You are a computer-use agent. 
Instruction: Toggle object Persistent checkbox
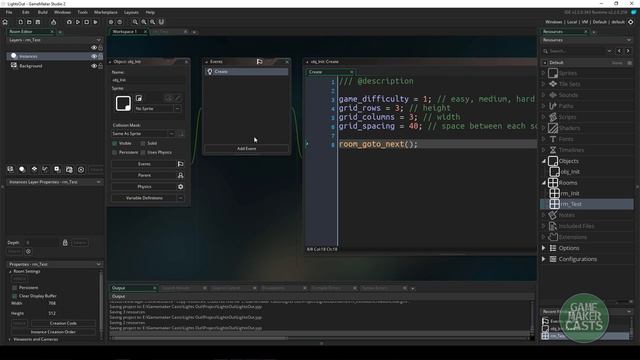pos(115,152)
